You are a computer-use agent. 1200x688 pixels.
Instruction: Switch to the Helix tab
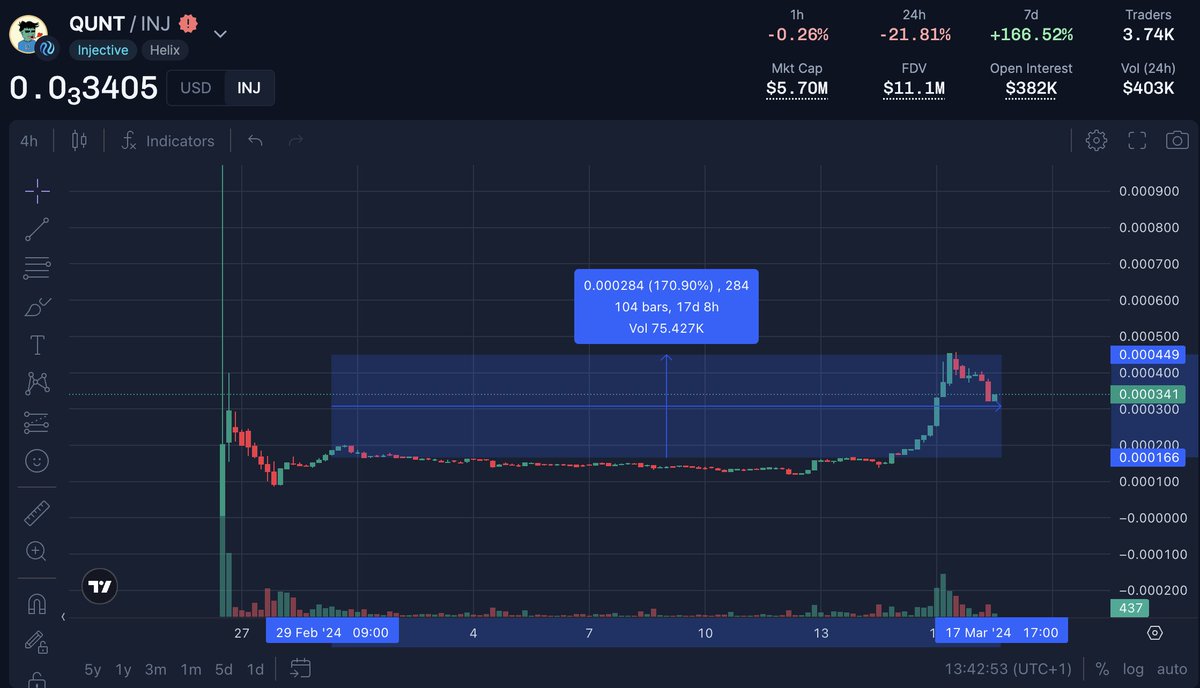click(x=164, y=50)
